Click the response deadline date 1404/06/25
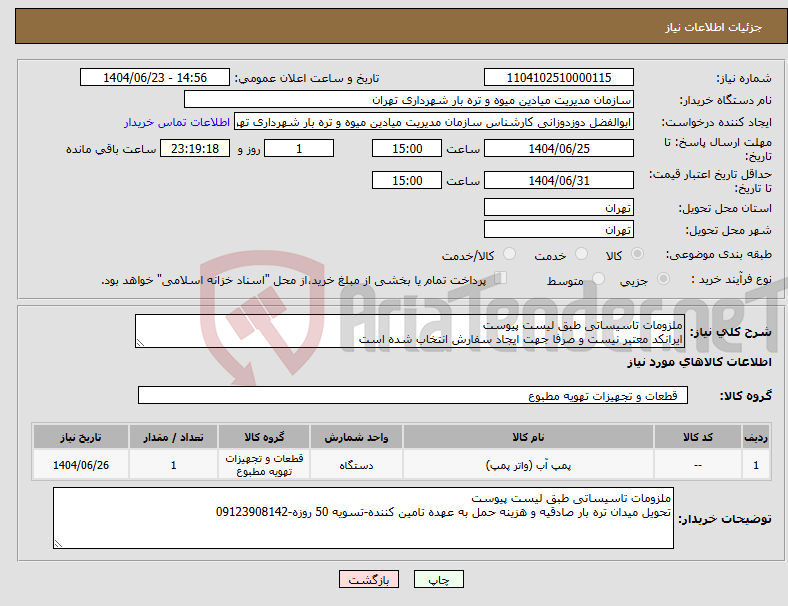Viewport: 788px width, 606px height. tap(559, 148)
